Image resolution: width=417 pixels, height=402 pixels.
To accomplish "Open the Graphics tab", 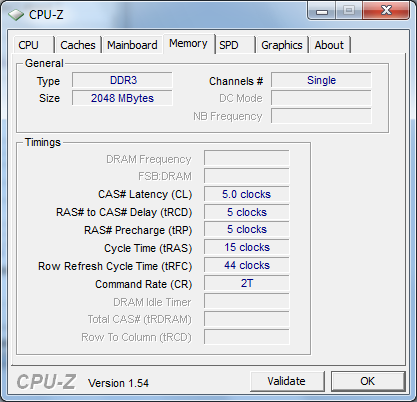I will pyautogui.click(x=282, y=45).
